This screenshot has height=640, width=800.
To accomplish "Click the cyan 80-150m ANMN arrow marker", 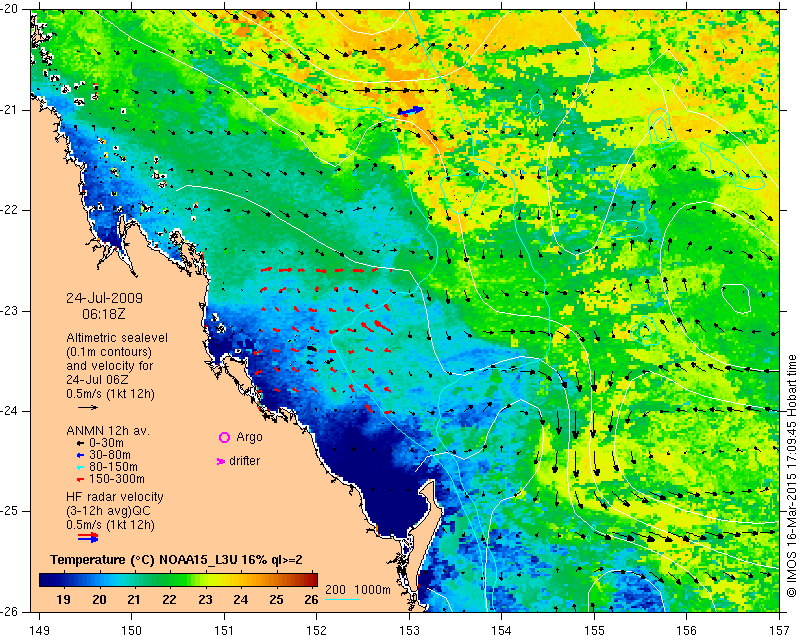I will 80,467.
